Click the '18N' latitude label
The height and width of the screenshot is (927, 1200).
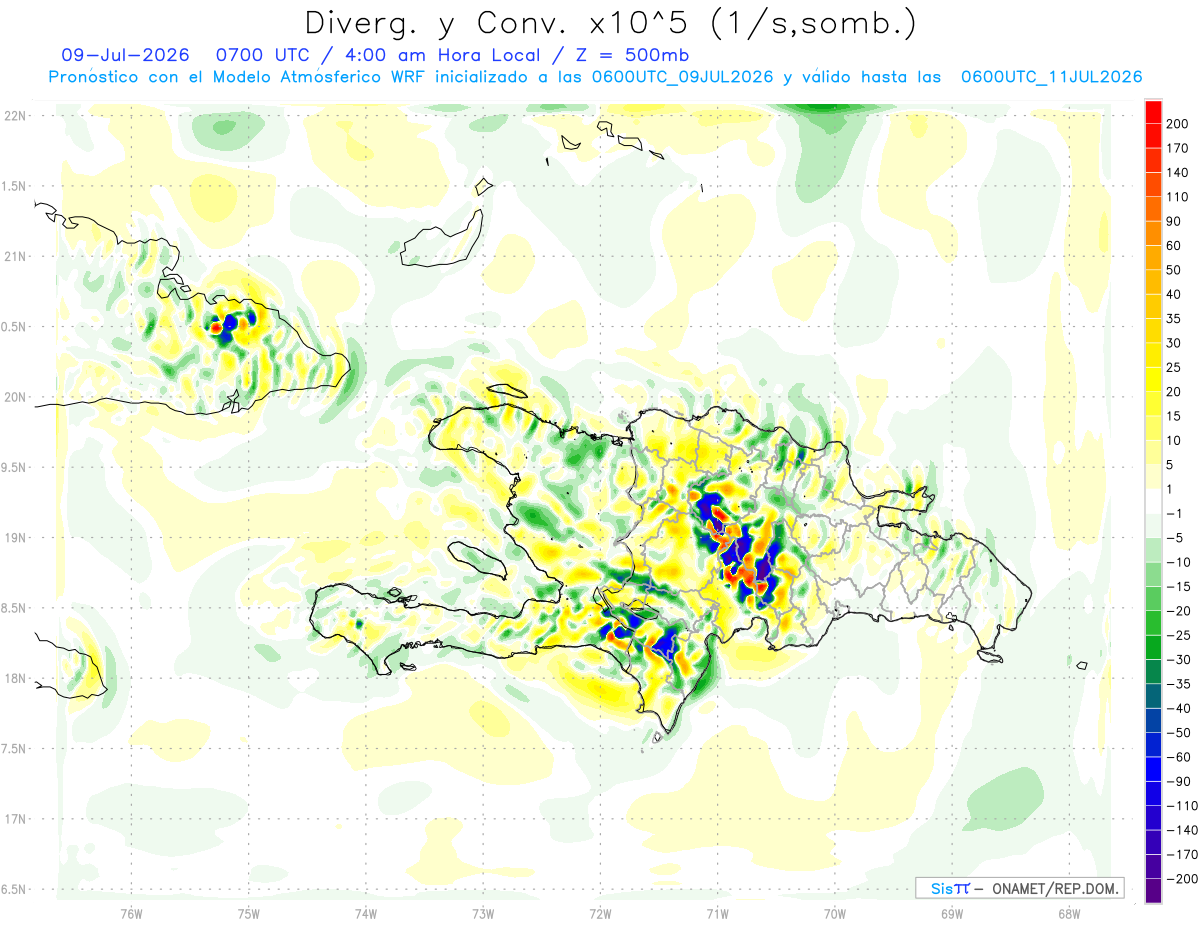pos(14,678)
